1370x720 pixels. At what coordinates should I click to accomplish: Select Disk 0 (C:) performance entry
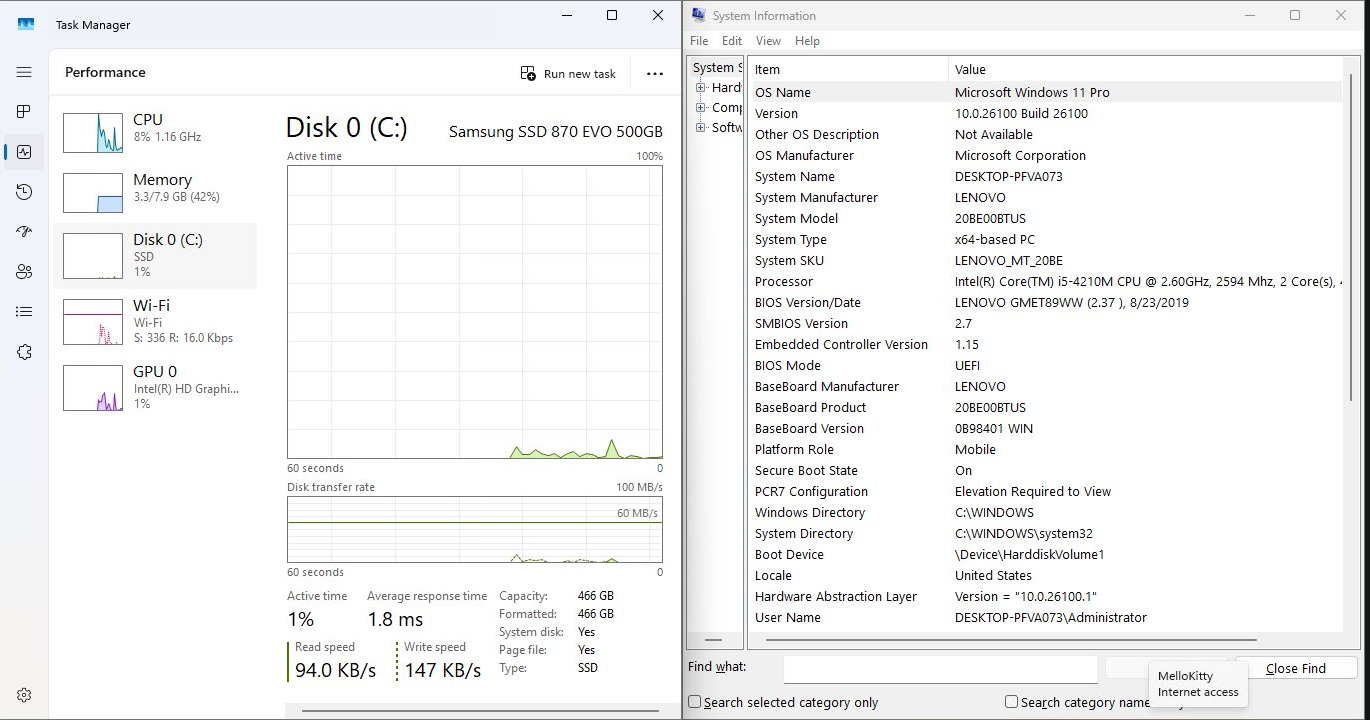coord(155,255)
